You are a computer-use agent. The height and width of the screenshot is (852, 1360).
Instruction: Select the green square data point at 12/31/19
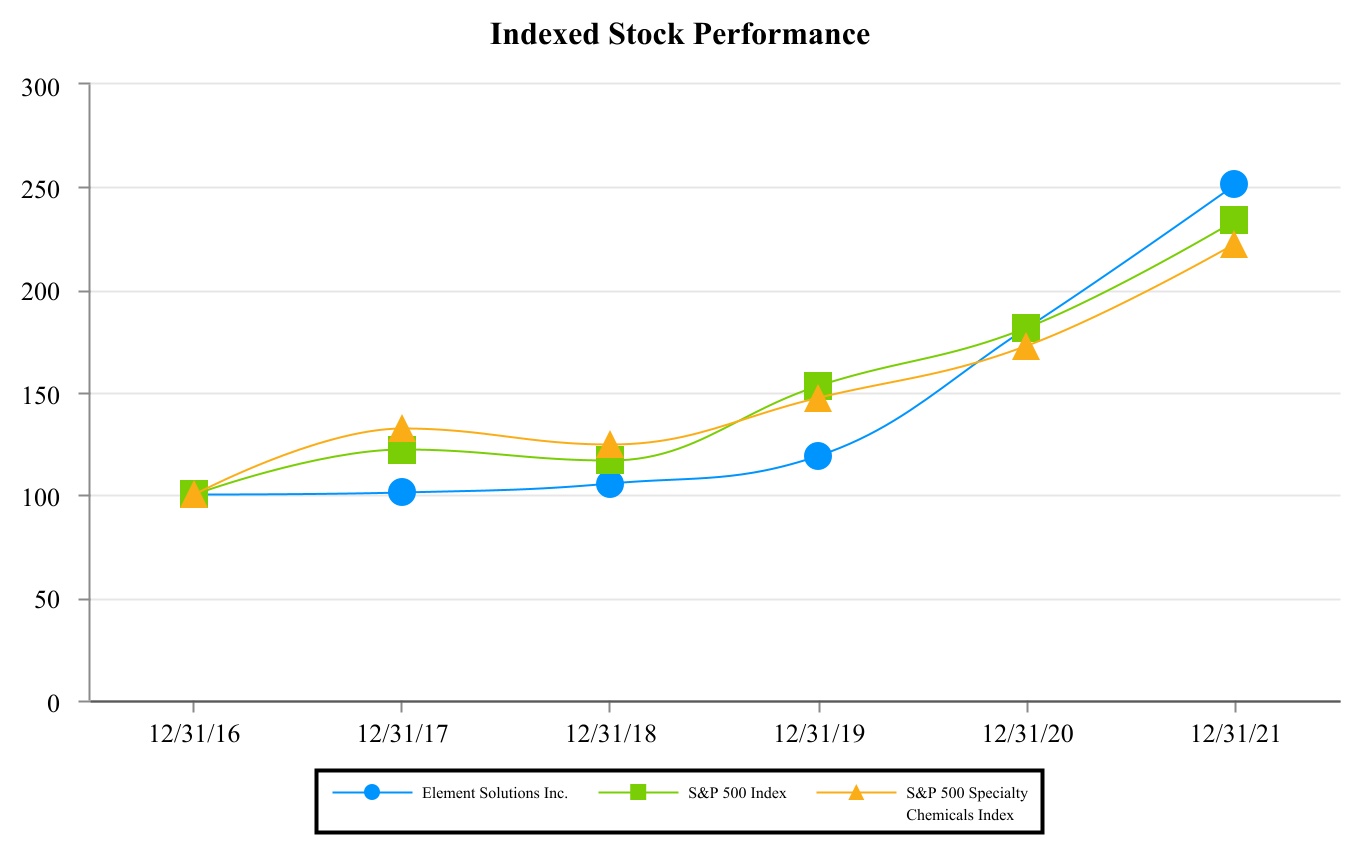click(x=817, y=385)
